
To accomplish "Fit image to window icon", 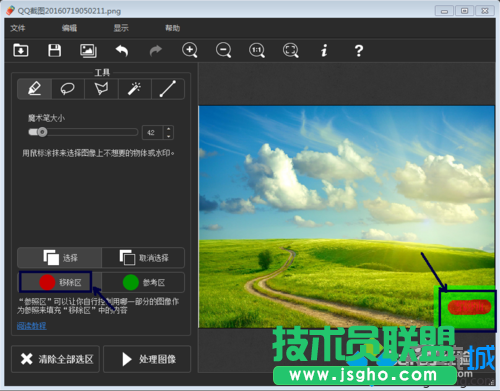I will tap(291, 51).
